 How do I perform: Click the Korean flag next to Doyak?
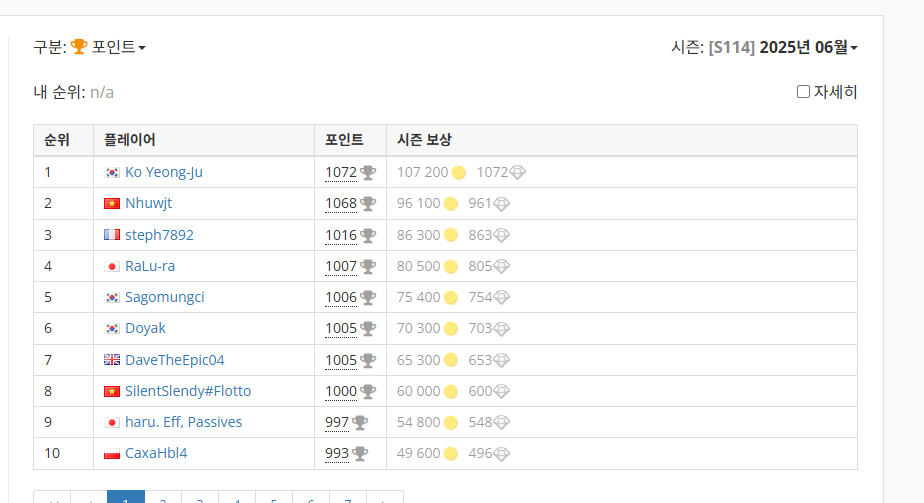click(x=112, y=329)
